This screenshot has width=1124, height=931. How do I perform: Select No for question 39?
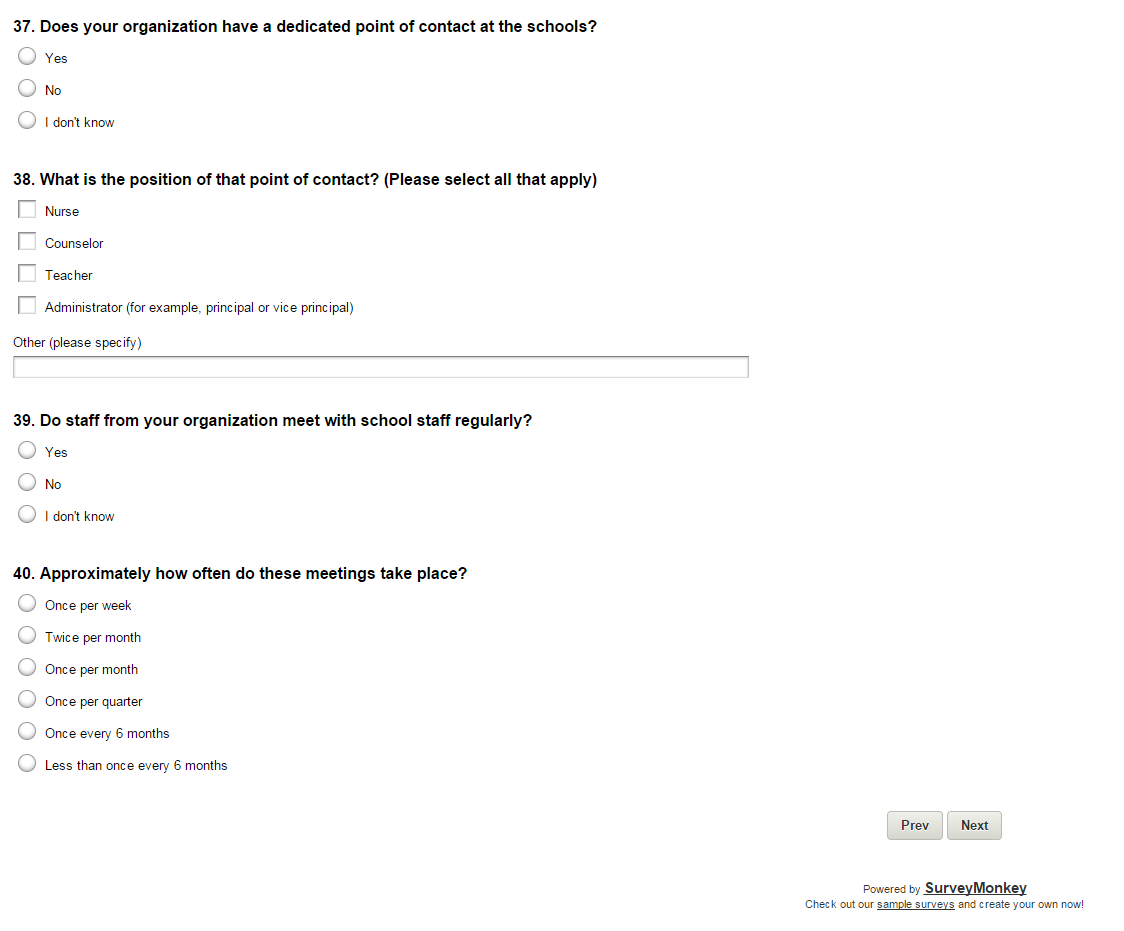27,483
